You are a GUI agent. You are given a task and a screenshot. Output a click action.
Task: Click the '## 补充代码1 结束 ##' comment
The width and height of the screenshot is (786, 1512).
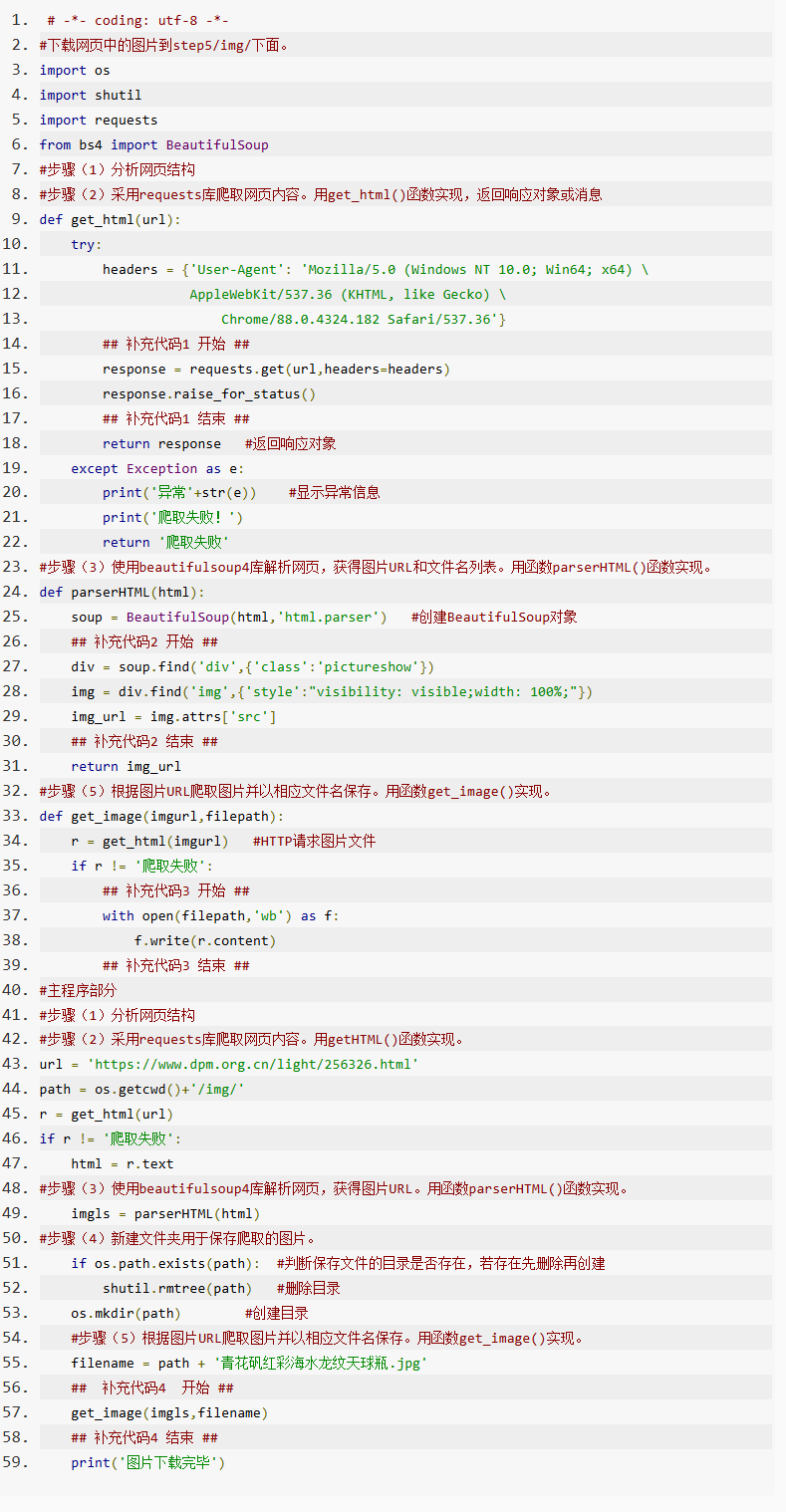pos(176,418)
